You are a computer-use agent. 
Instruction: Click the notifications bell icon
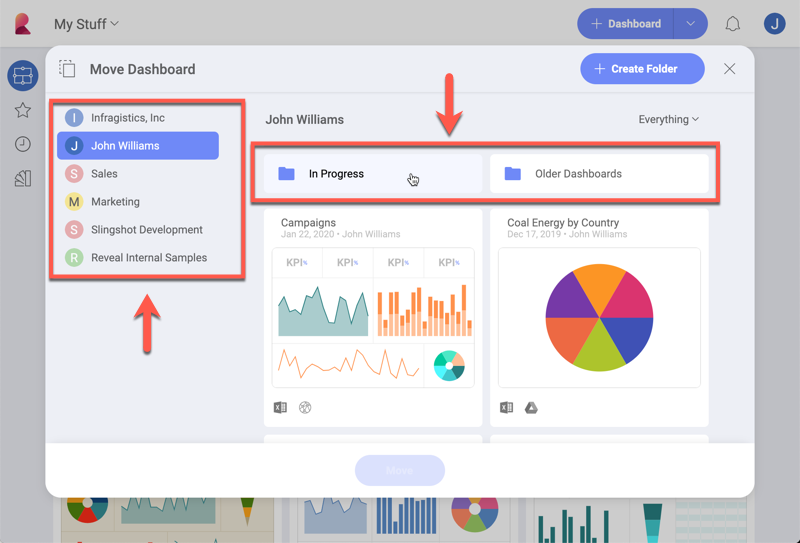(x=733, y=24)
